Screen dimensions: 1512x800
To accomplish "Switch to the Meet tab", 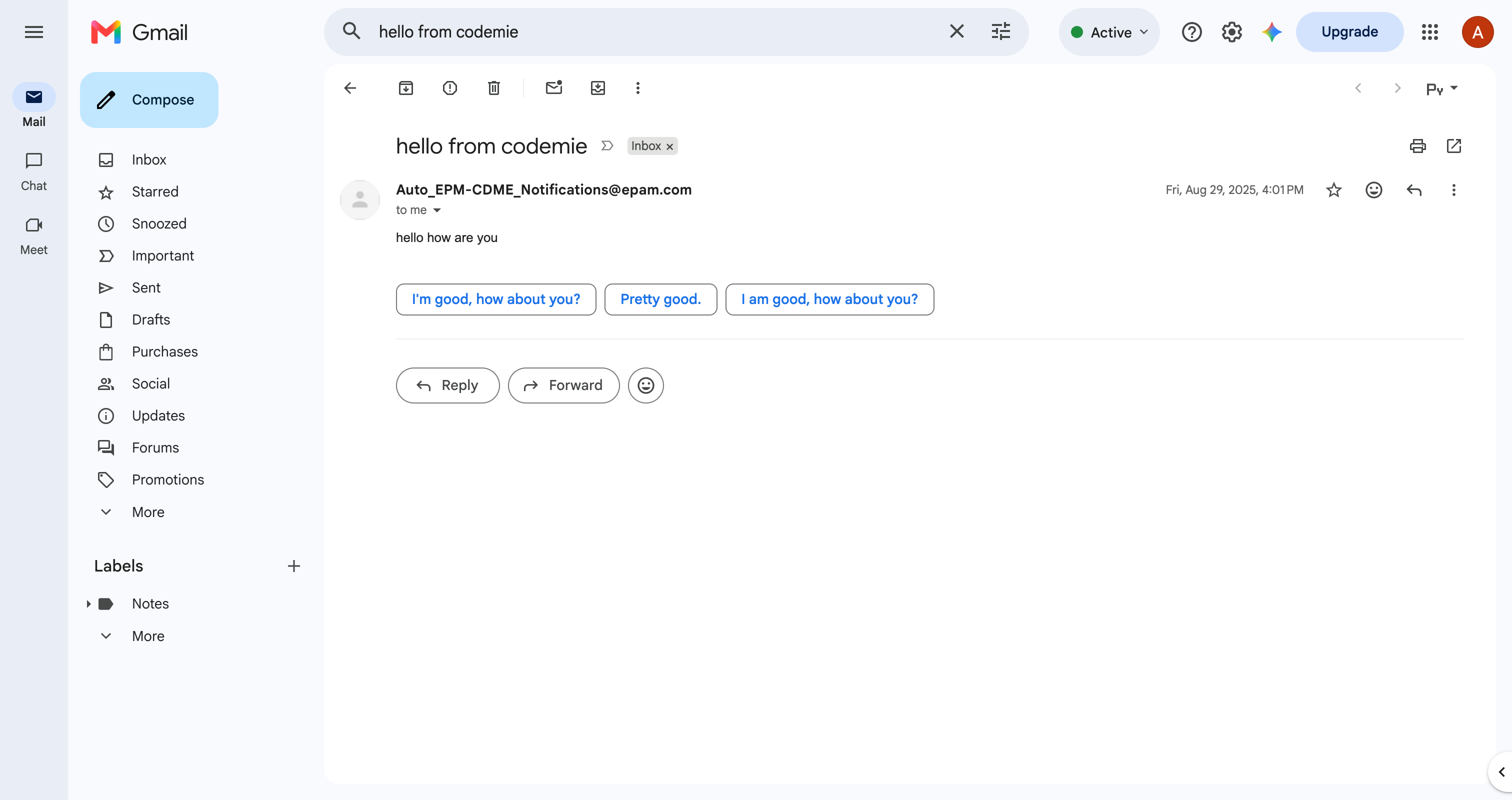I will [x=33, y=236].
